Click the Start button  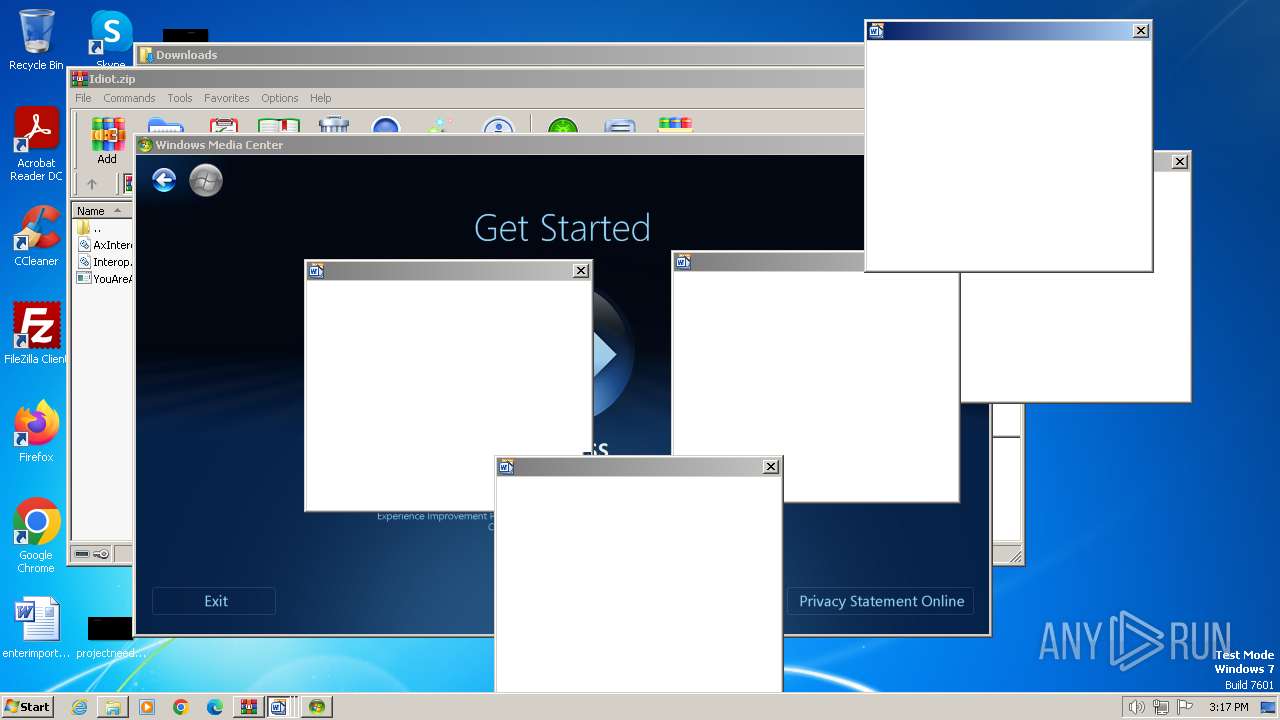[27, 707]
